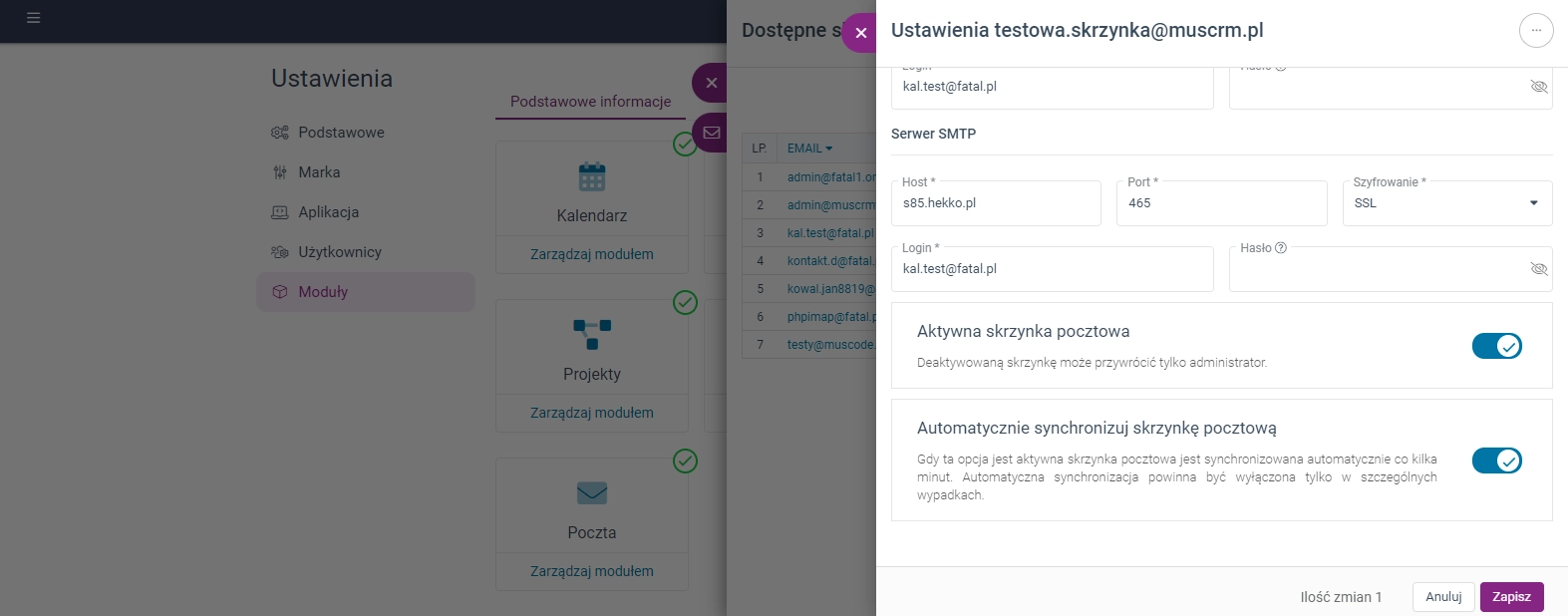Image resolution: width=1568 pixels, height=616 pixels.
Task: Show SMTP password via eye icon
Action: coord(1539,269)
